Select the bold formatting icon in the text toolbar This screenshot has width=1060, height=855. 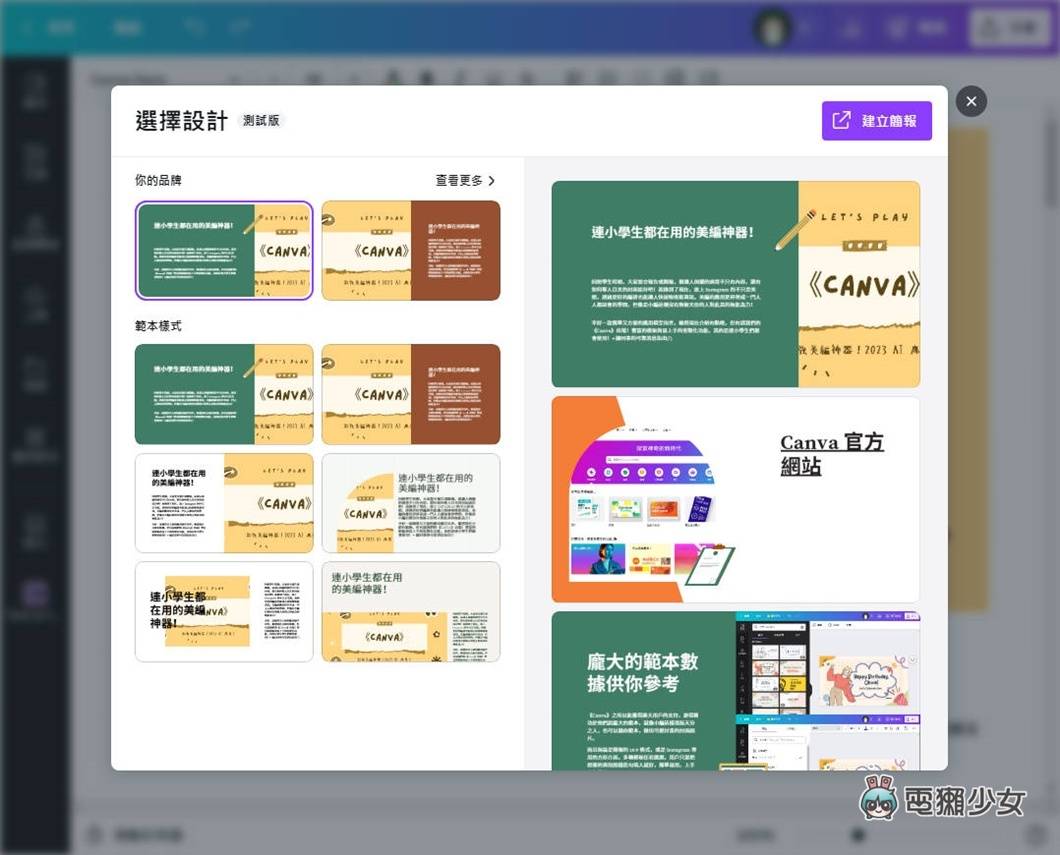pyautogui.click(x=423, y=78)
